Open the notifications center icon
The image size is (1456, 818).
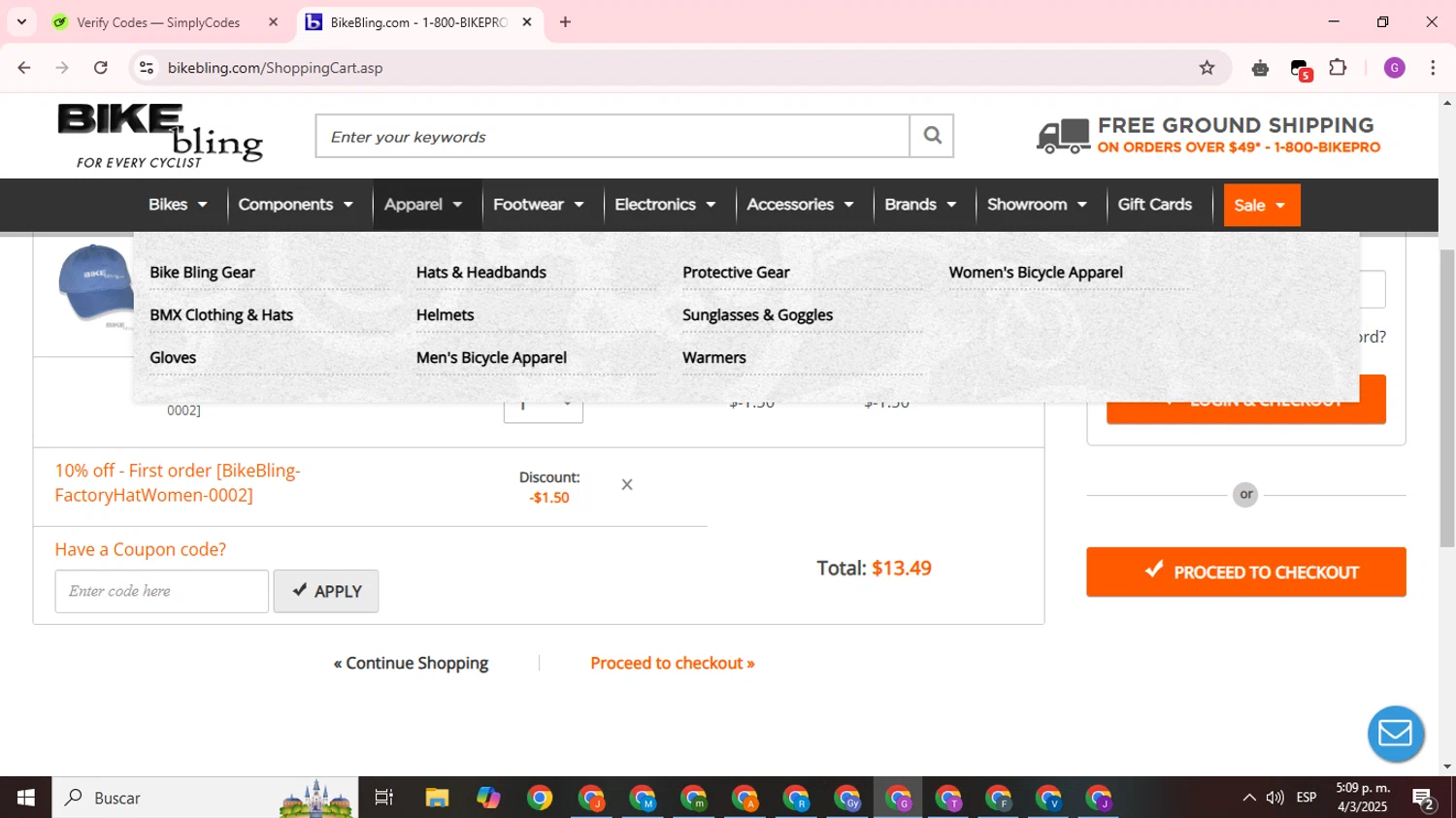pos(1424,800)
